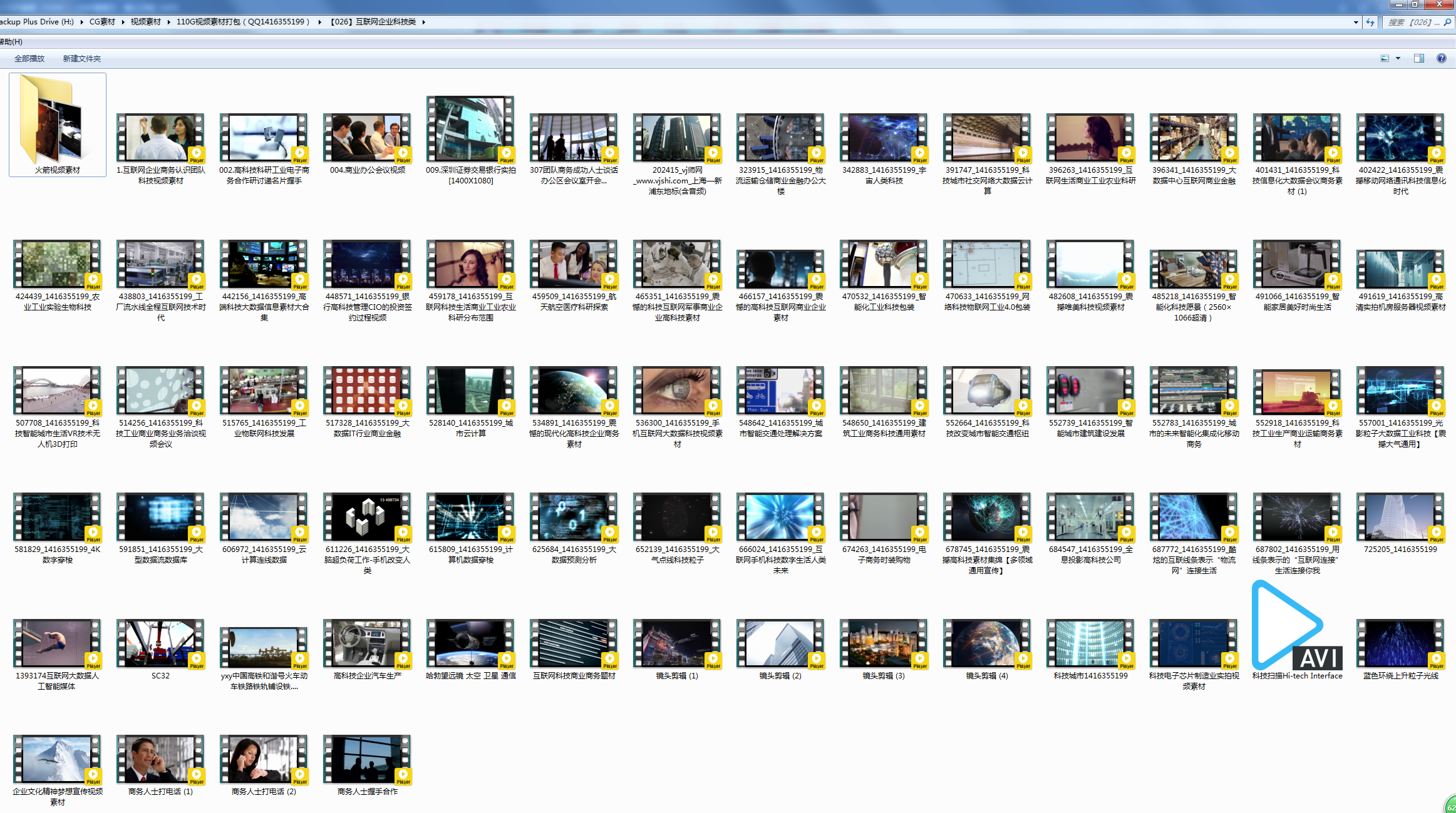Select the 镜头剪辑 (3) video thumbnail
This screenshot has width=1456, height=813.
(x=883, y=643)
